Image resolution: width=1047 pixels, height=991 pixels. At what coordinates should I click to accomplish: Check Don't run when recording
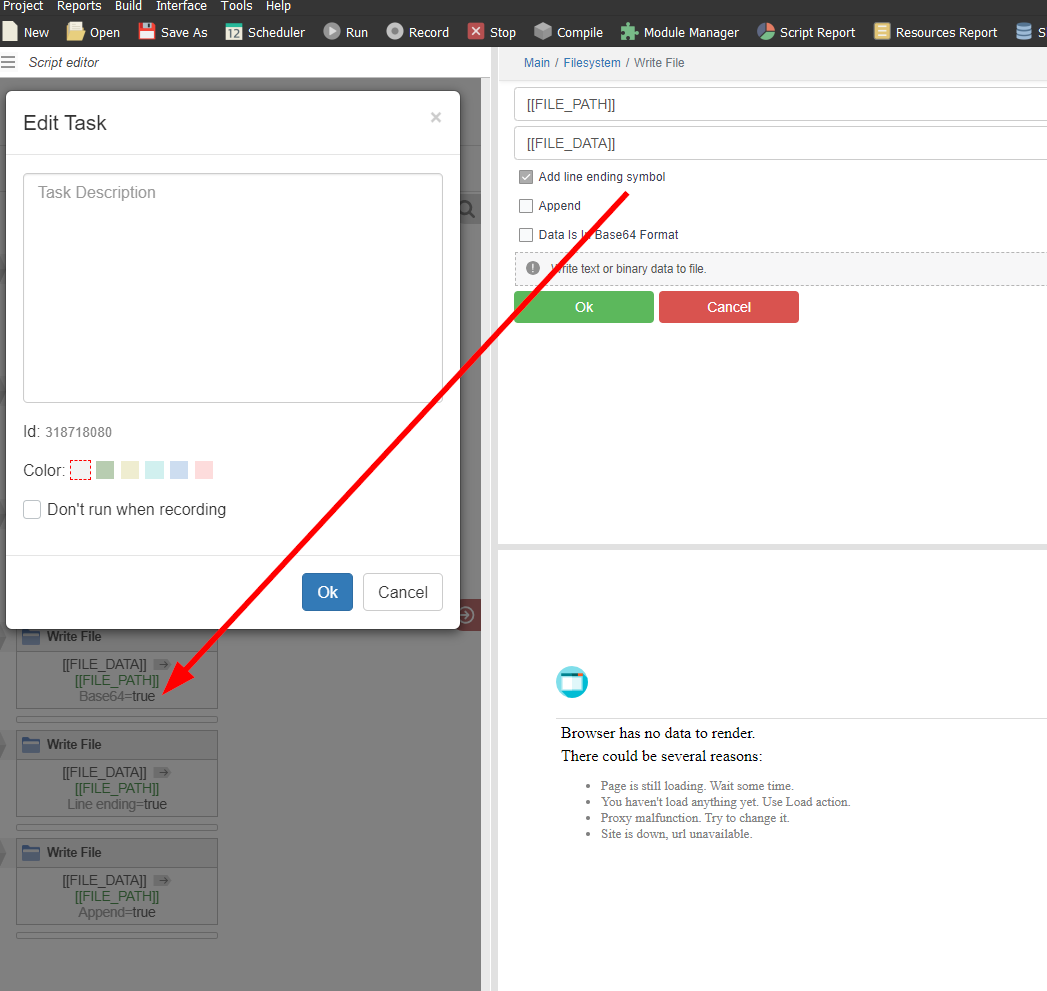click(33, 509)
